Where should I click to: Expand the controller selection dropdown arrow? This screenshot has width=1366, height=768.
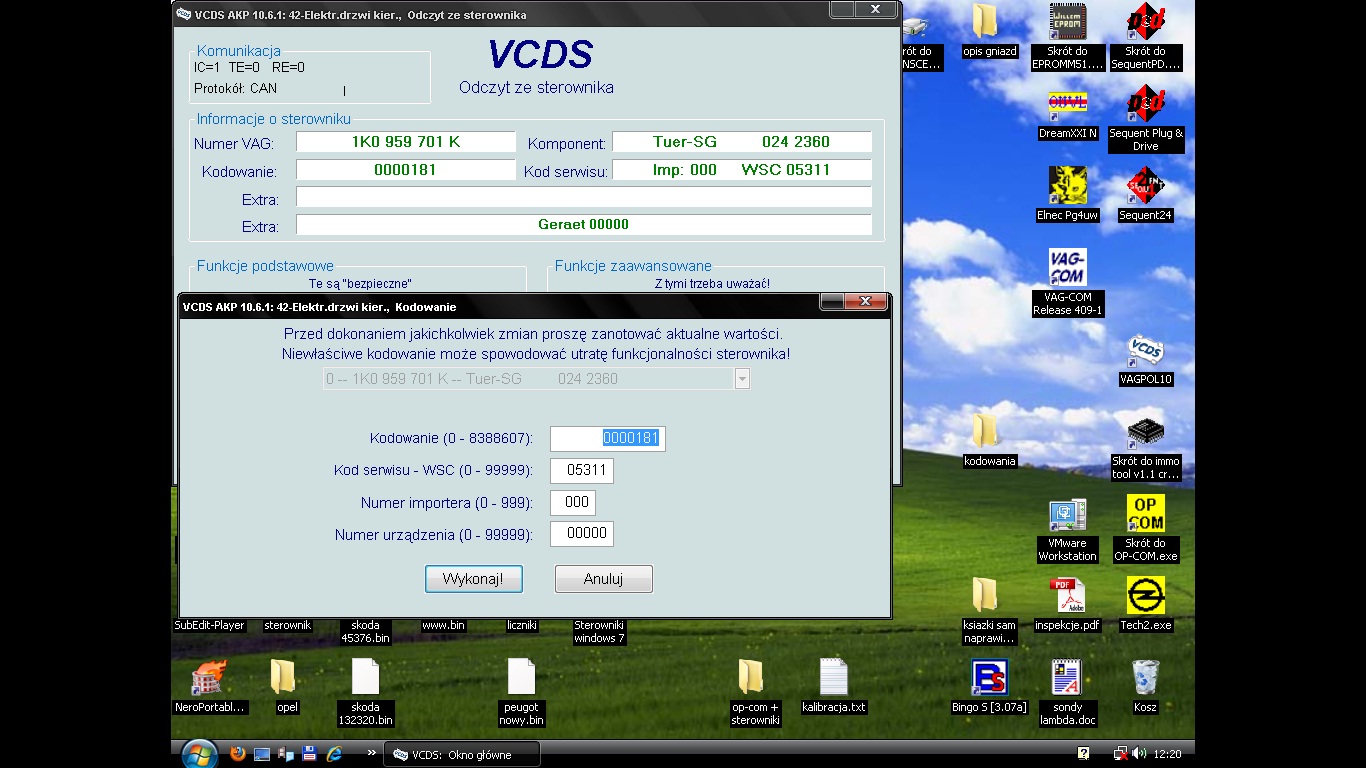(x=742, y=379)
